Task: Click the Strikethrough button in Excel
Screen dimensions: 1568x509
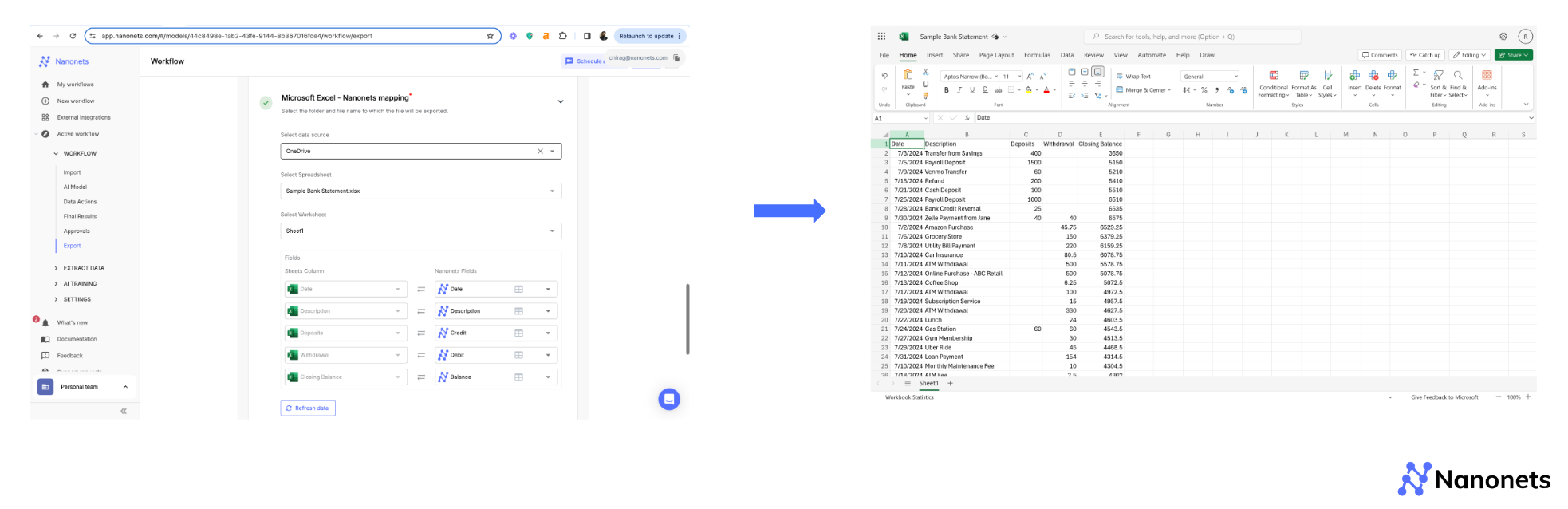Action: [998, 90]
